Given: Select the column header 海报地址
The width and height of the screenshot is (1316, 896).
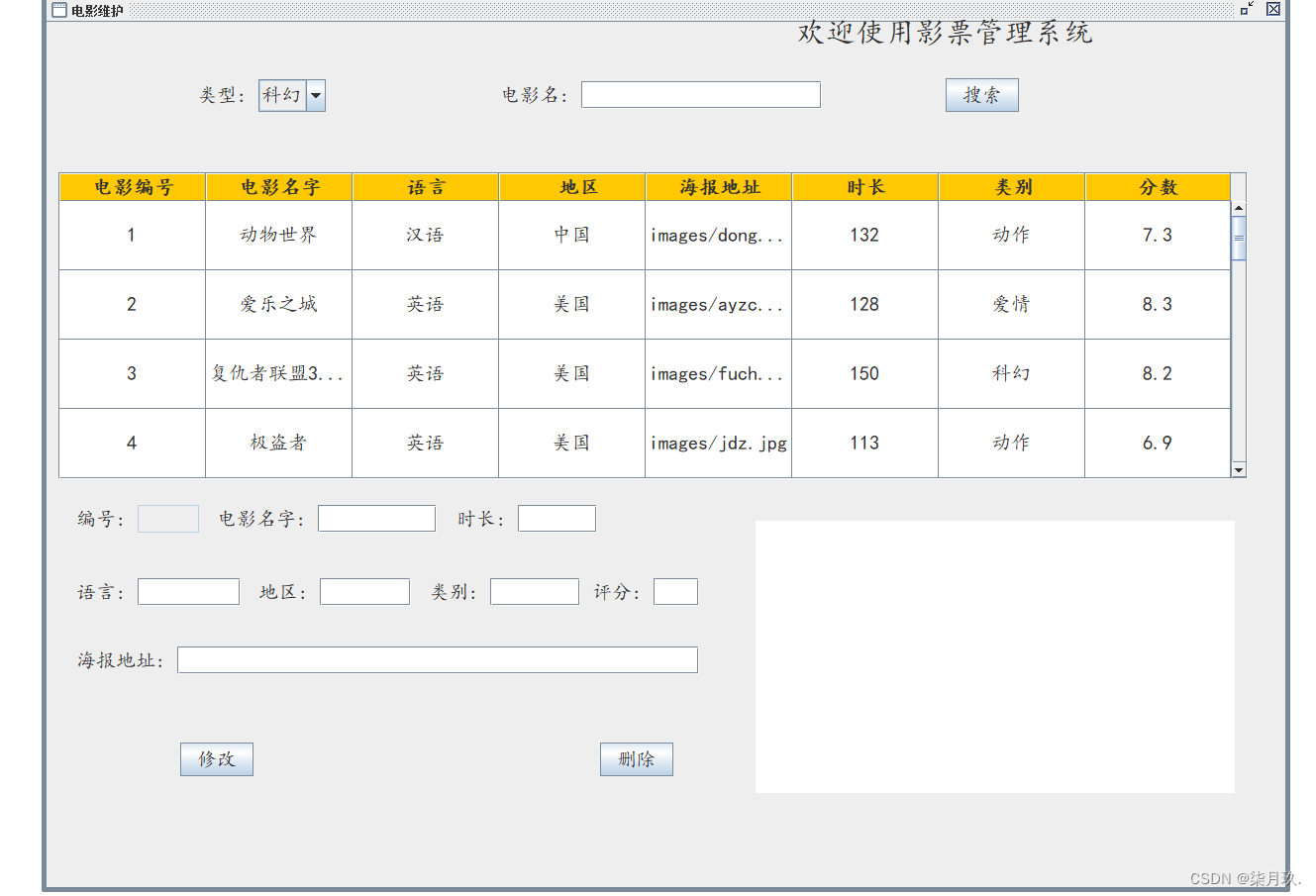Looking at the screenshot, I should pos(719,187).
